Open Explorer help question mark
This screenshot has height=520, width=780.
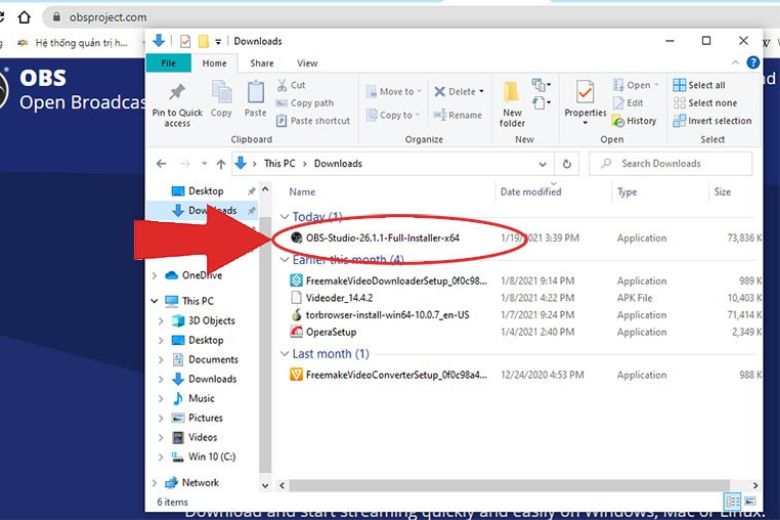pos(753,63)
